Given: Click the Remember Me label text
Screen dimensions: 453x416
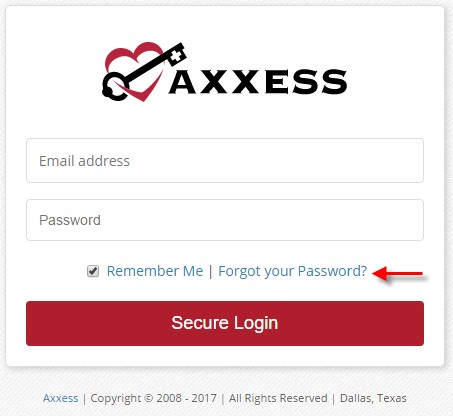Looking at the screenshot, I should 155,271.
